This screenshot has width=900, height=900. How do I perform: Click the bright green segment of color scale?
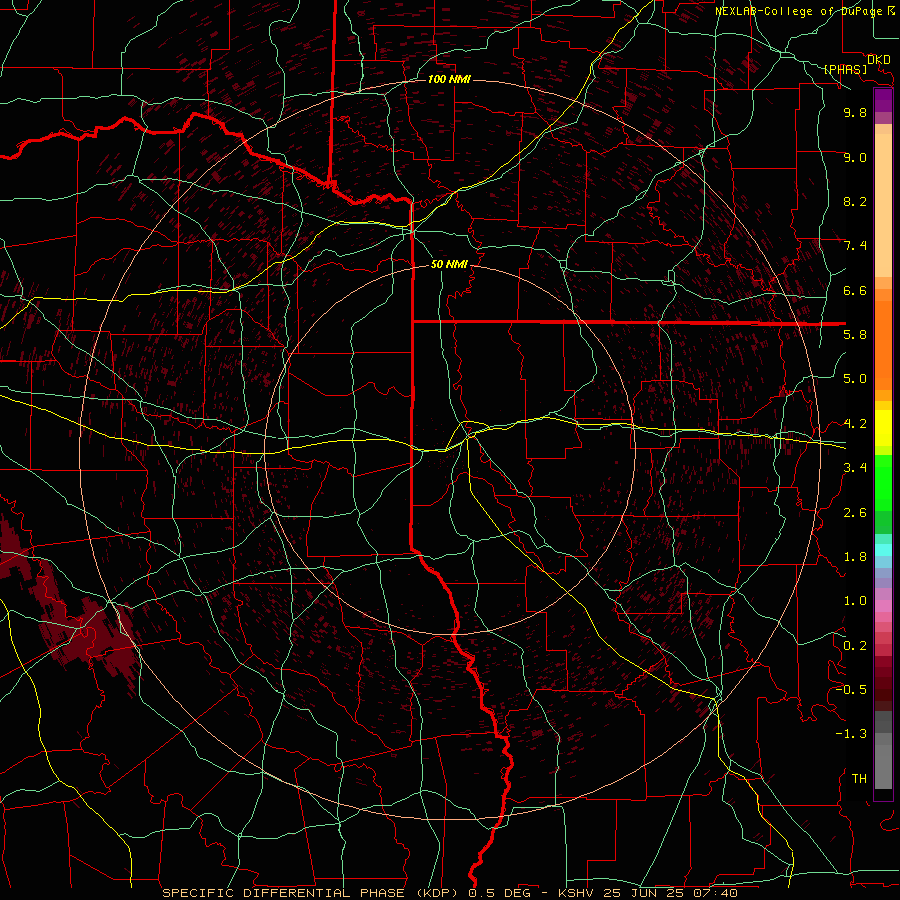tap(883, 484)
